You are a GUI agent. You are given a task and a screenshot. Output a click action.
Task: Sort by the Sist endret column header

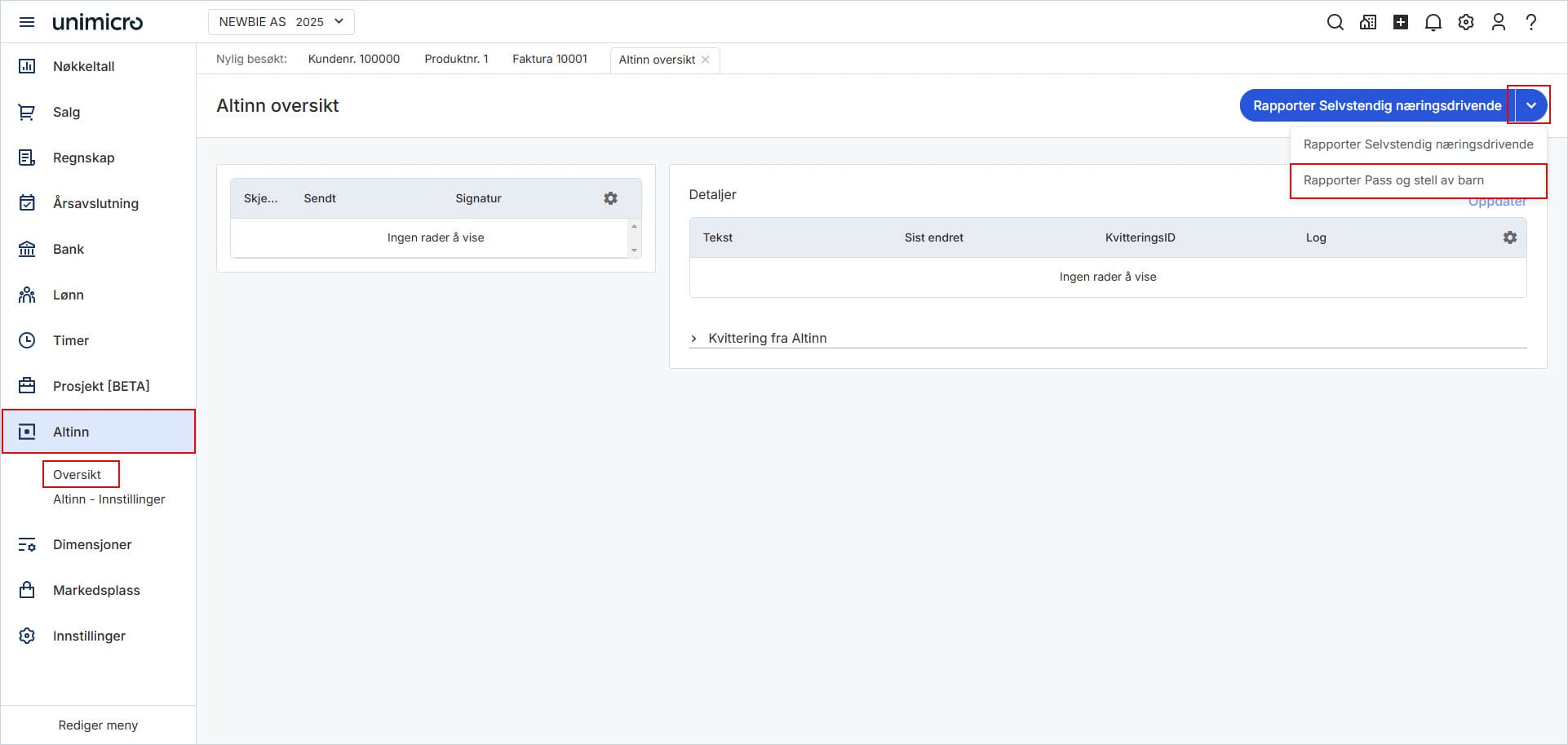tap(934, 237)
